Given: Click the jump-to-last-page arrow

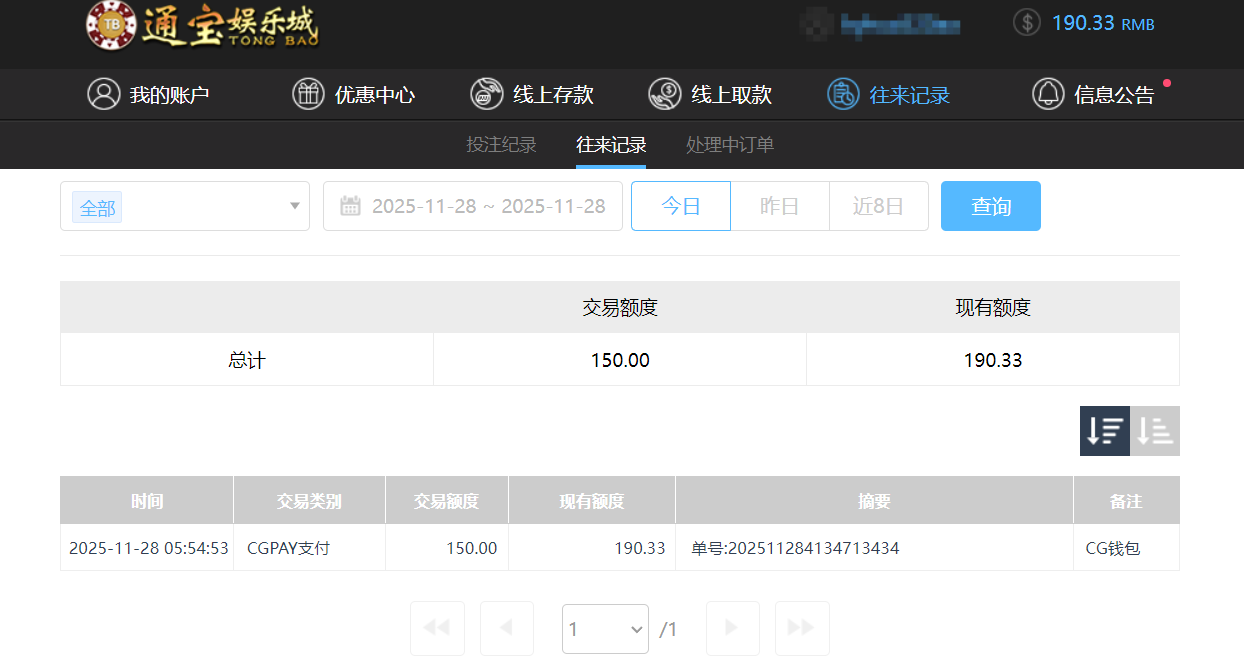Looking at the screenshot, I should click(802, 628).
